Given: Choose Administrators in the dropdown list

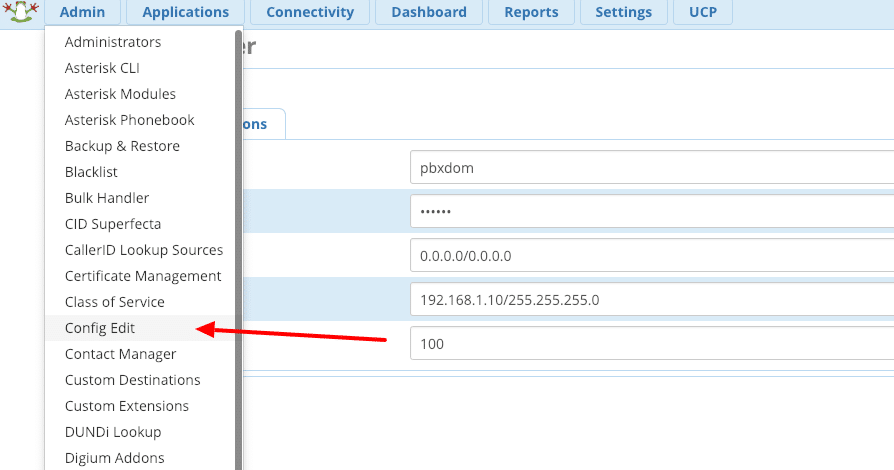Looking at the screenshot, I should click(113, 42).
